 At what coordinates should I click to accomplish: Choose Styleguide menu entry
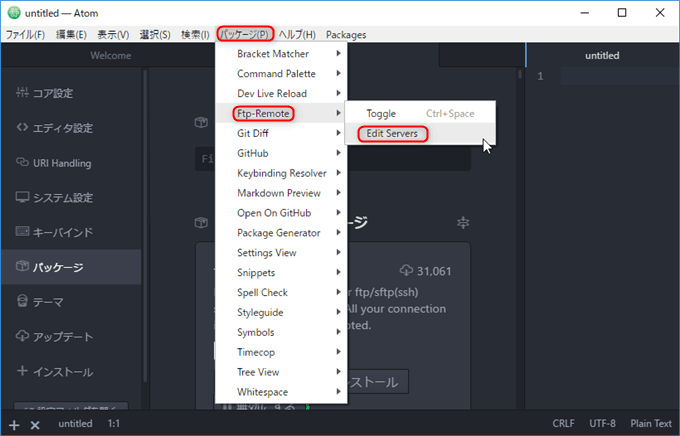click(281, 312)
